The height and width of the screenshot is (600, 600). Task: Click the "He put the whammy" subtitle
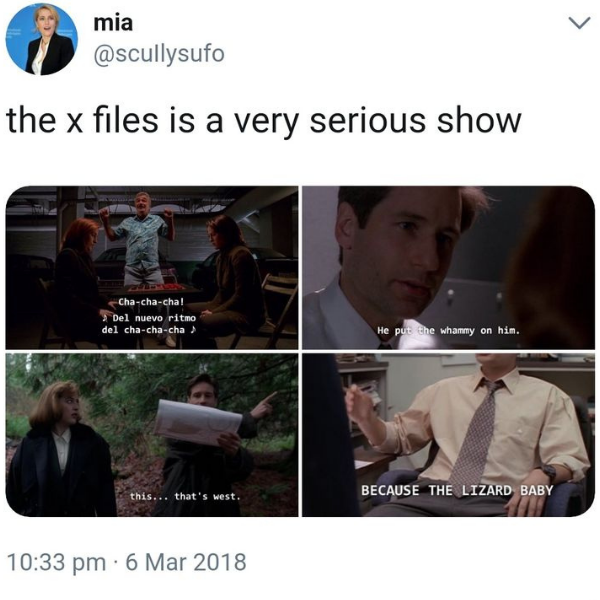tap(448, 330)
